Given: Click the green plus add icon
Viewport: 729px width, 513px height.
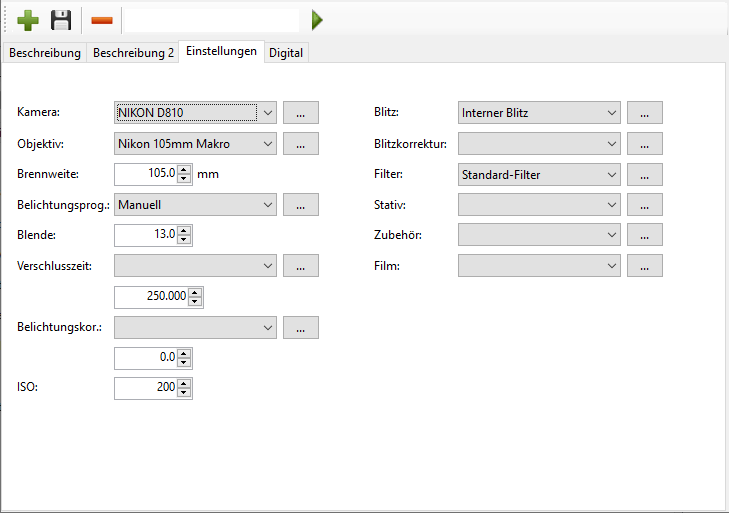Looking at the screenshot, I should pyautogui.click(x=28, y=20).
